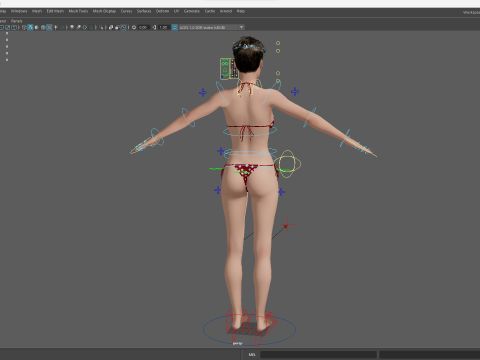This screenshot has height=360, width=480.
Task: Open the Mesh Display menu
Action: coord(104,11)
